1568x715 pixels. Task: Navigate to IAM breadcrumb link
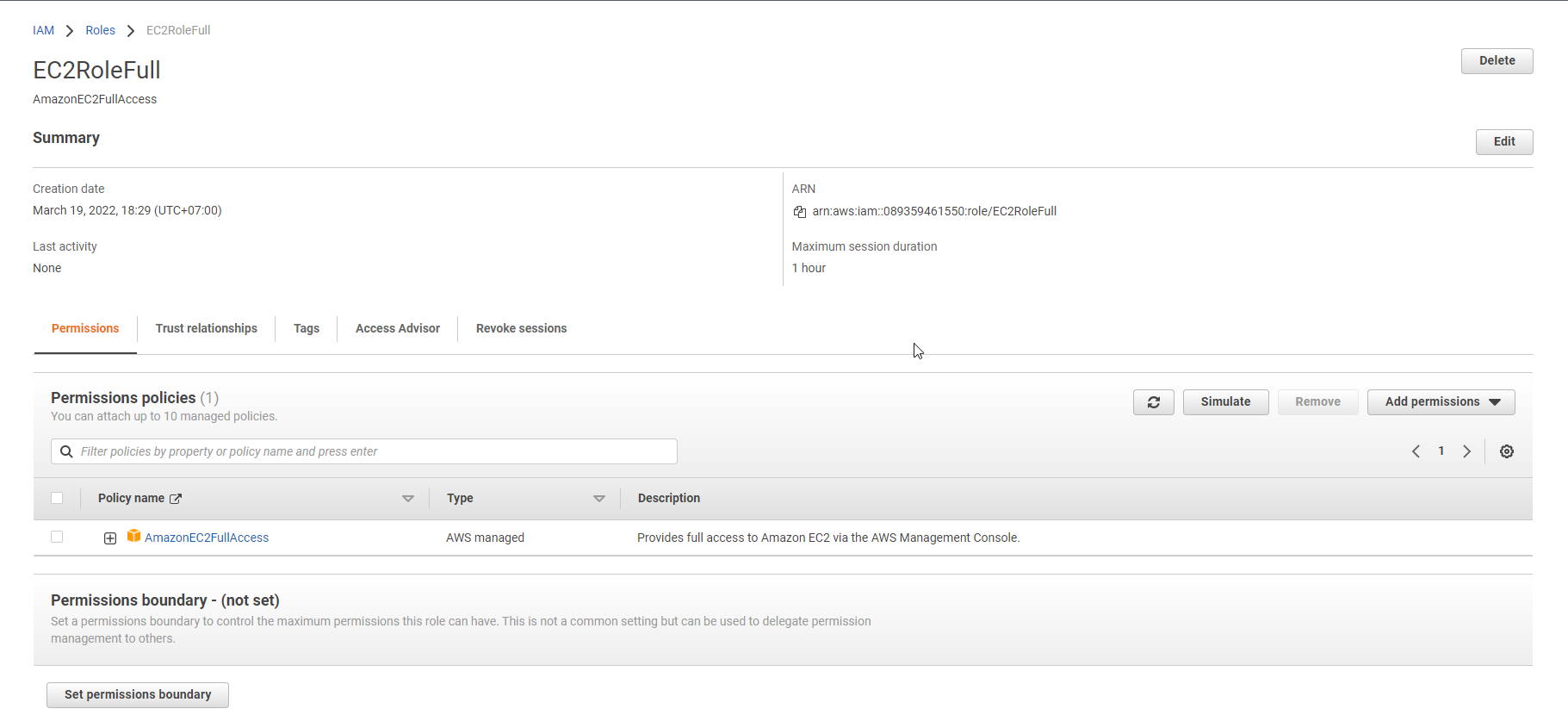coord(43,30)
